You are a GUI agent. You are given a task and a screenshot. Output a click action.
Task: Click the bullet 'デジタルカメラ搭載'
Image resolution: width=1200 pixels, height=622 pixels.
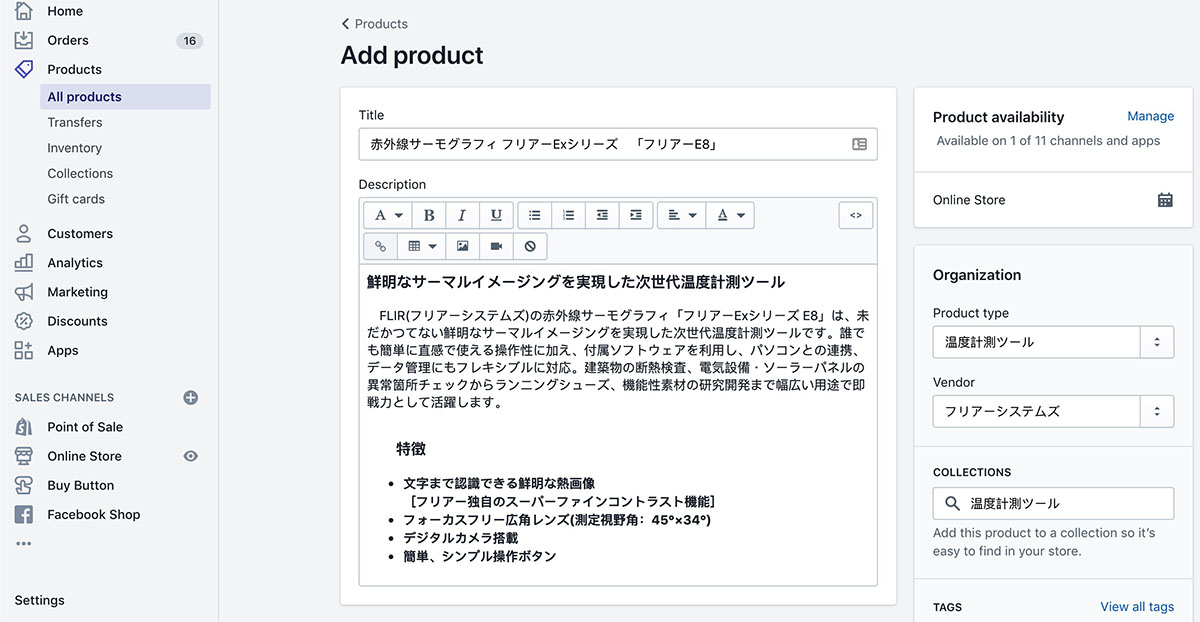pyautogui.click(x=461, y=538)
